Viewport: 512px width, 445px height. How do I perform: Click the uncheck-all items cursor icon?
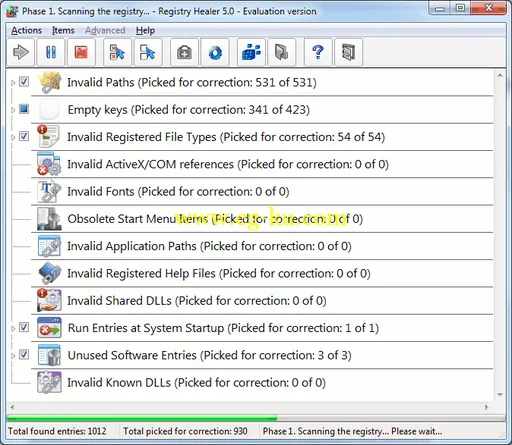148,52
